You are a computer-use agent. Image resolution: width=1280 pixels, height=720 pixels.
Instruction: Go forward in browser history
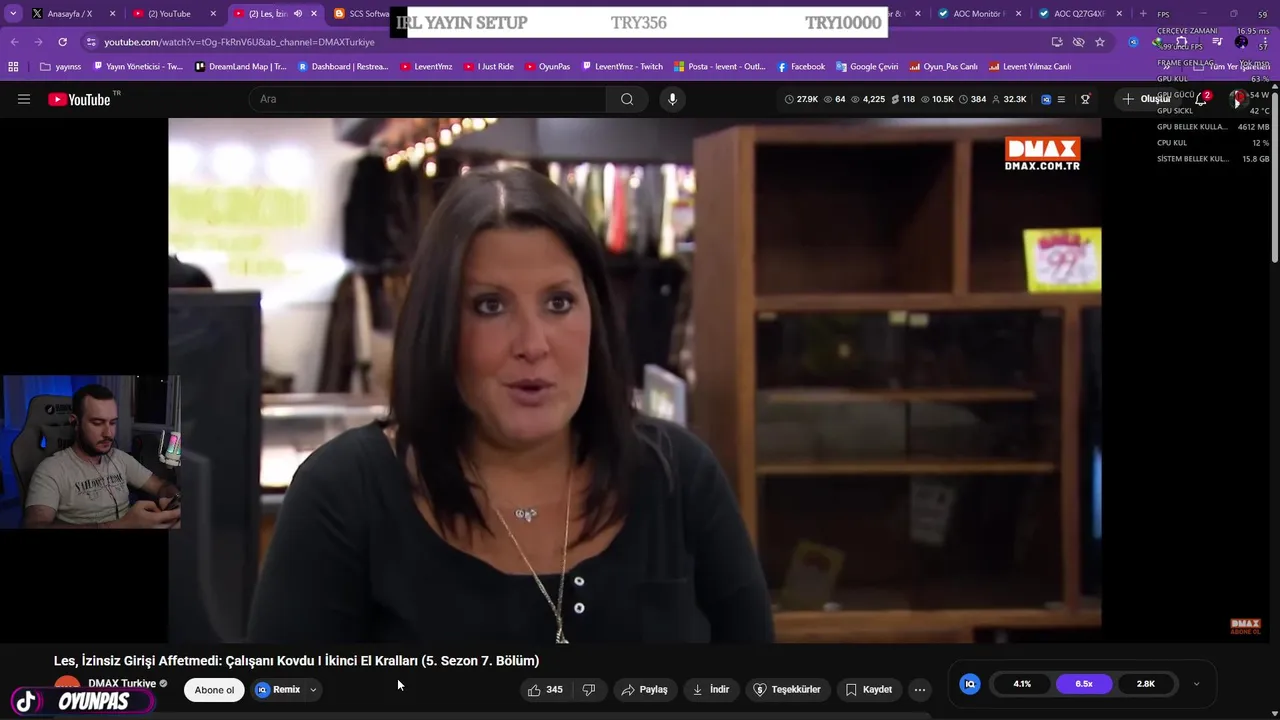[37, 42]
